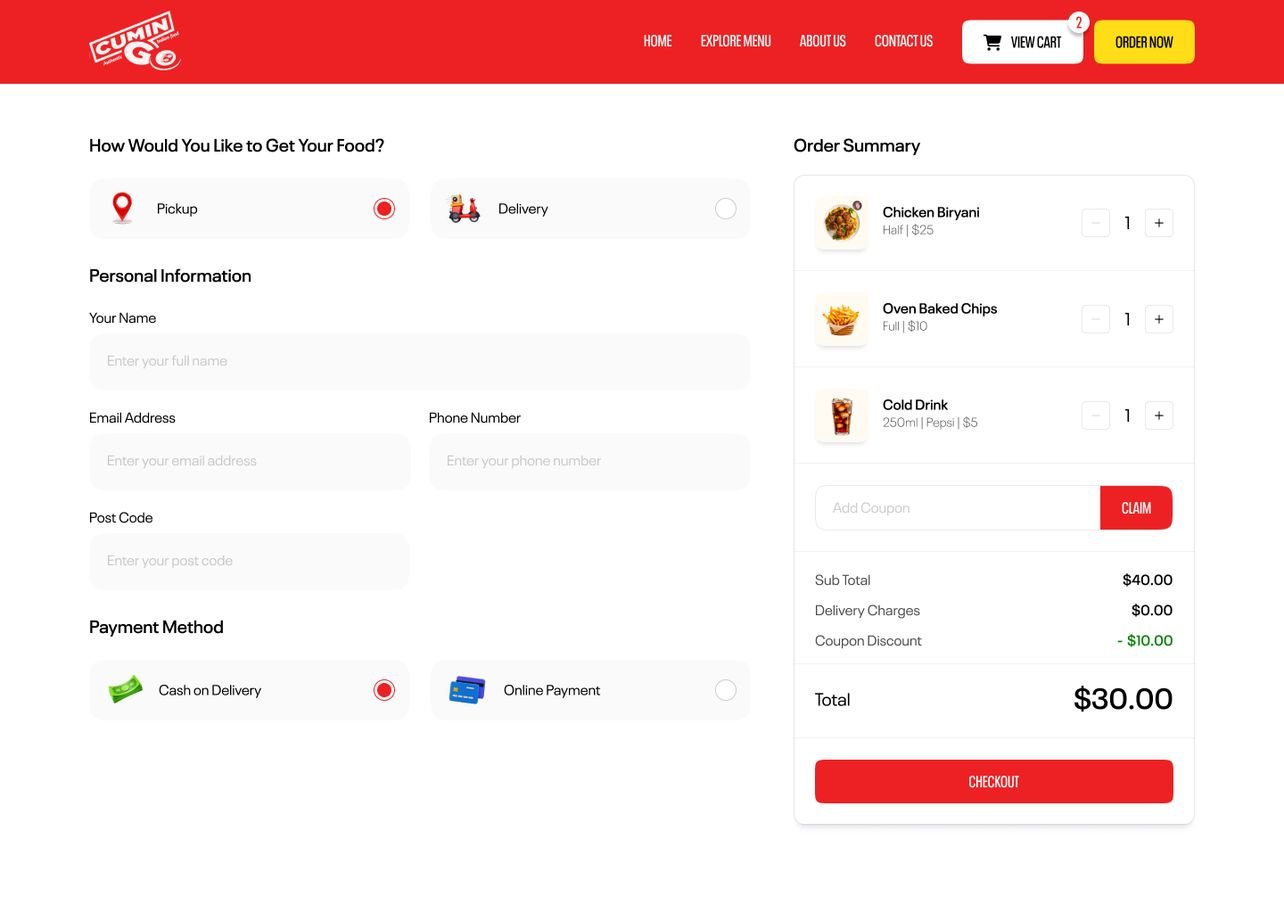
Task: Focus the Add Coupon input field
Action: [x=958, y=508]
